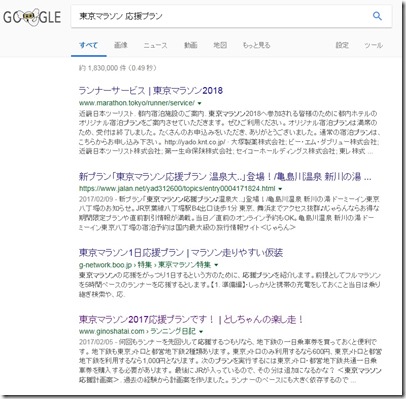This screenshot has height=399, width=406.
Task: Switch to the 画像 tab
Action: 121,45
